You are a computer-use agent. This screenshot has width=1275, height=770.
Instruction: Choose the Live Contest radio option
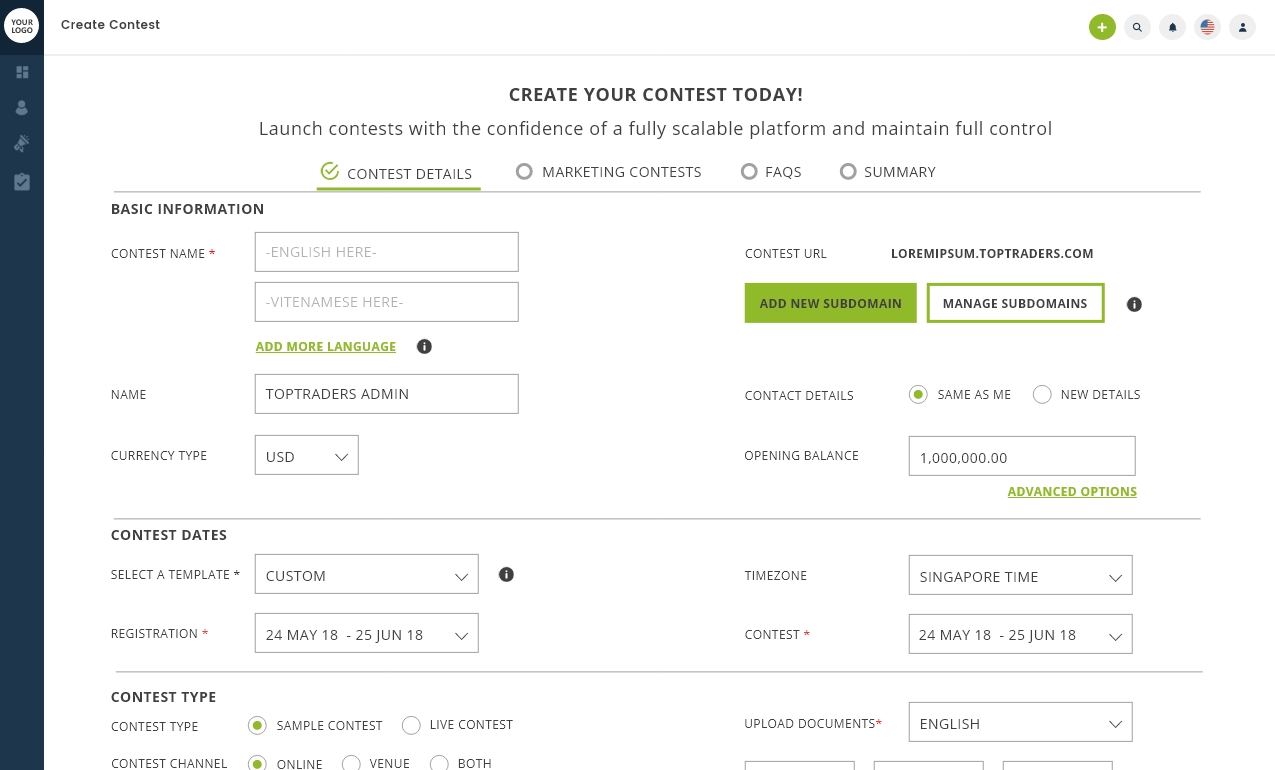click(411, 725)
